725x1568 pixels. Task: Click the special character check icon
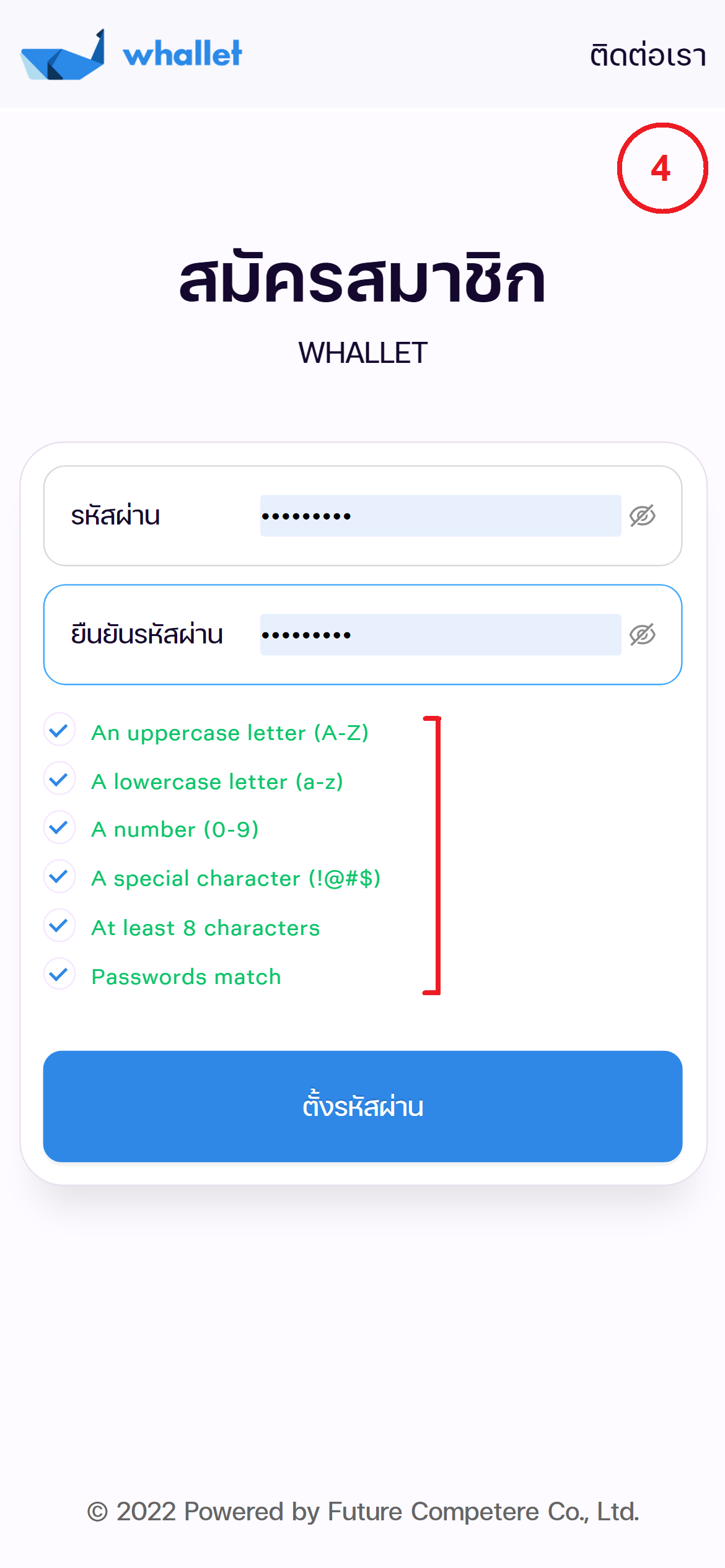click(59, 876)
